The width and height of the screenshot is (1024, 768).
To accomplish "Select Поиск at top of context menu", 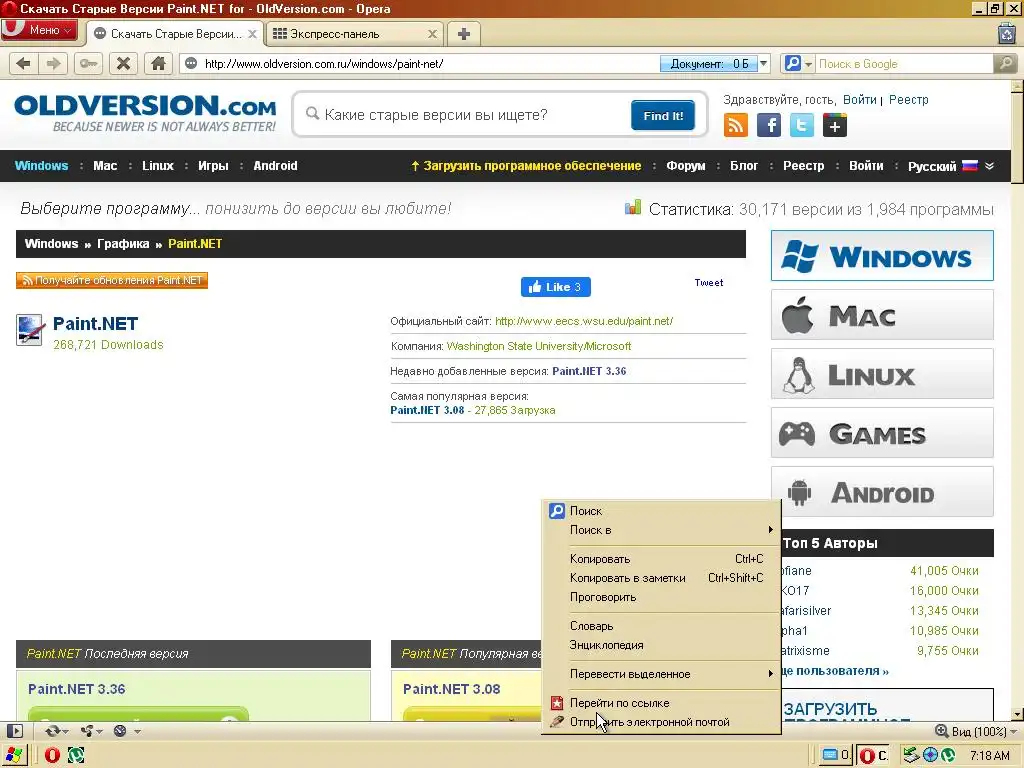I will (x=662, y=511).
